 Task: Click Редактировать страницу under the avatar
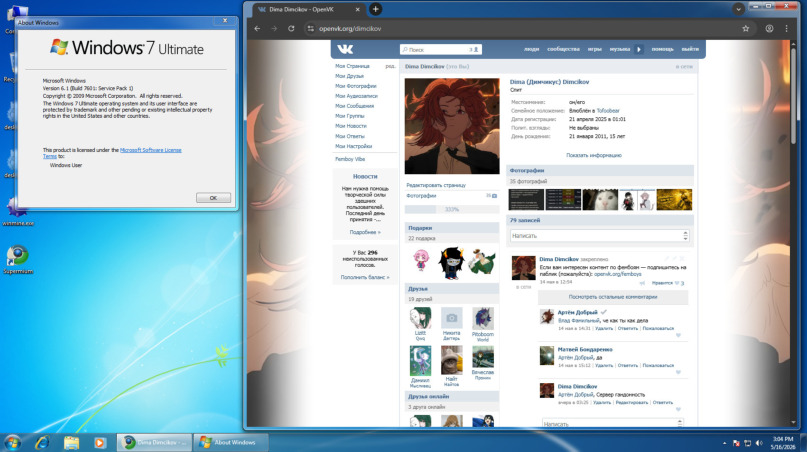436,185
